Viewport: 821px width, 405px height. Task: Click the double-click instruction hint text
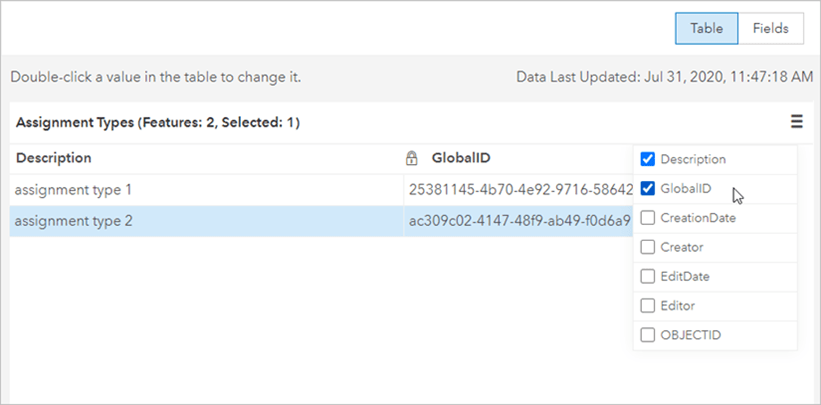pos(155,76)
